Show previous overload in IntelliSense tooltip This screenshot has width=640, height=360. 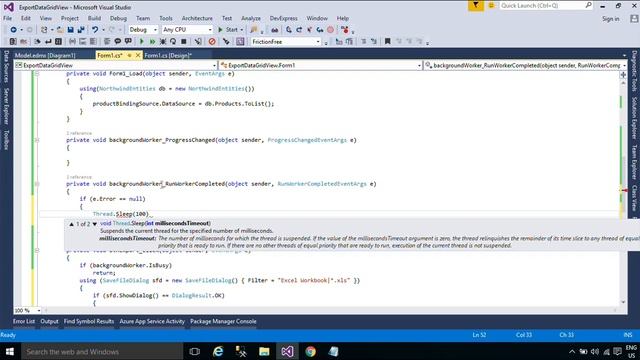pyautogui.click(x=71, y=224)
